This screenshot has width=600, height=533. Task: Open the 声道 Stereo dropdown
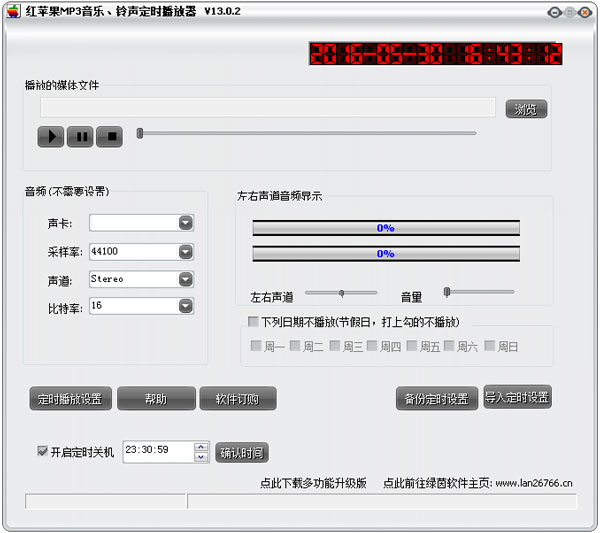tap(185, 279)
